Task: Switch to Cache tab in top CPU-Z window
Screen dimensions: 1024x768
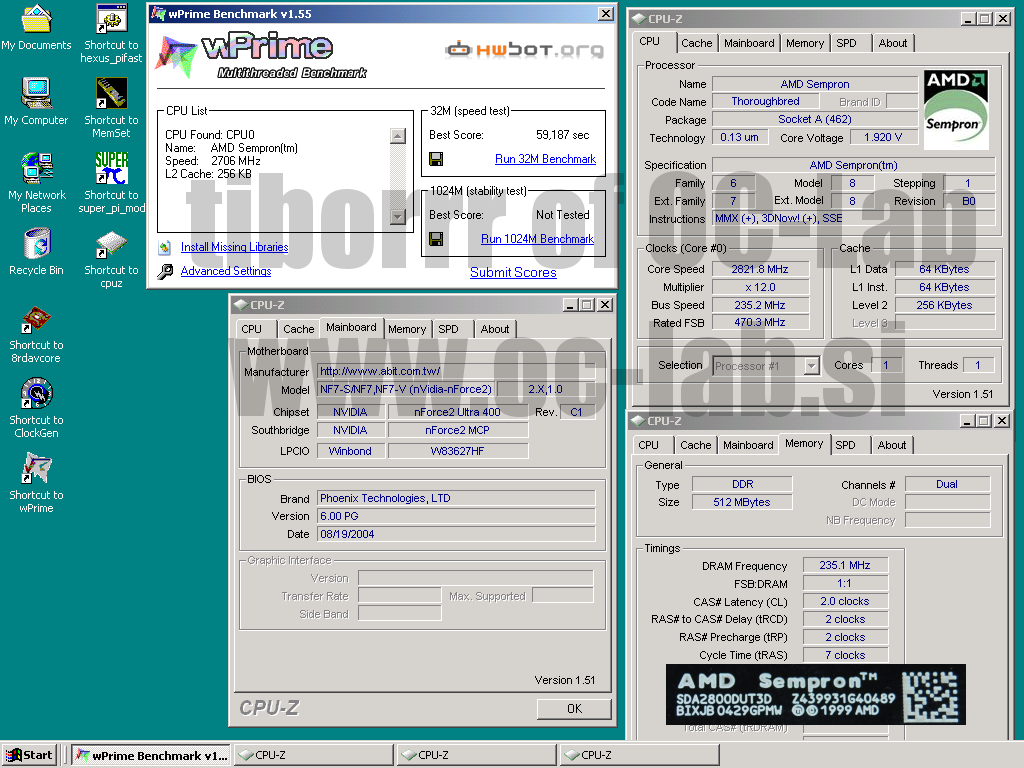Action: pyautogui.click(x=696, y=43)
